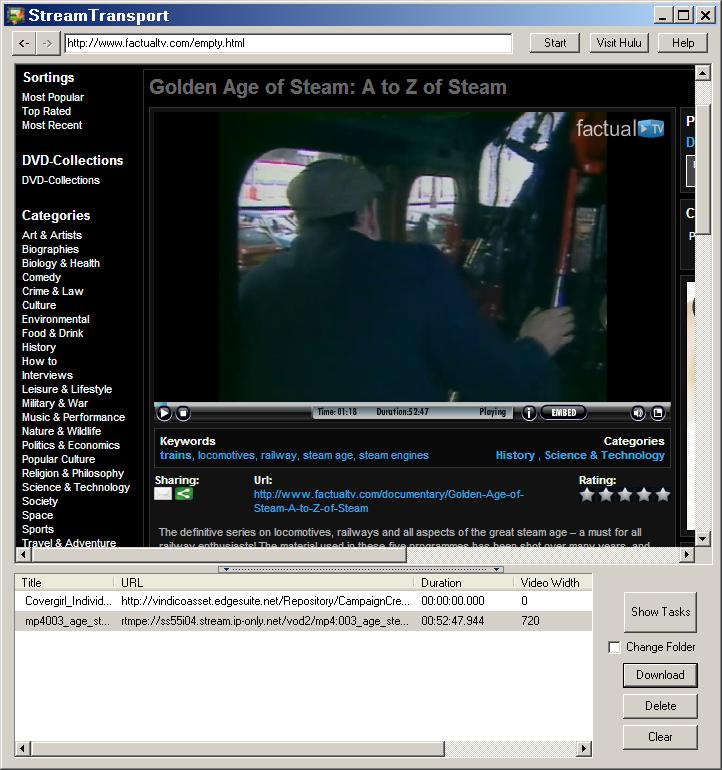Click the Clear button
The image size is (722, 770).
click(660, 737)
